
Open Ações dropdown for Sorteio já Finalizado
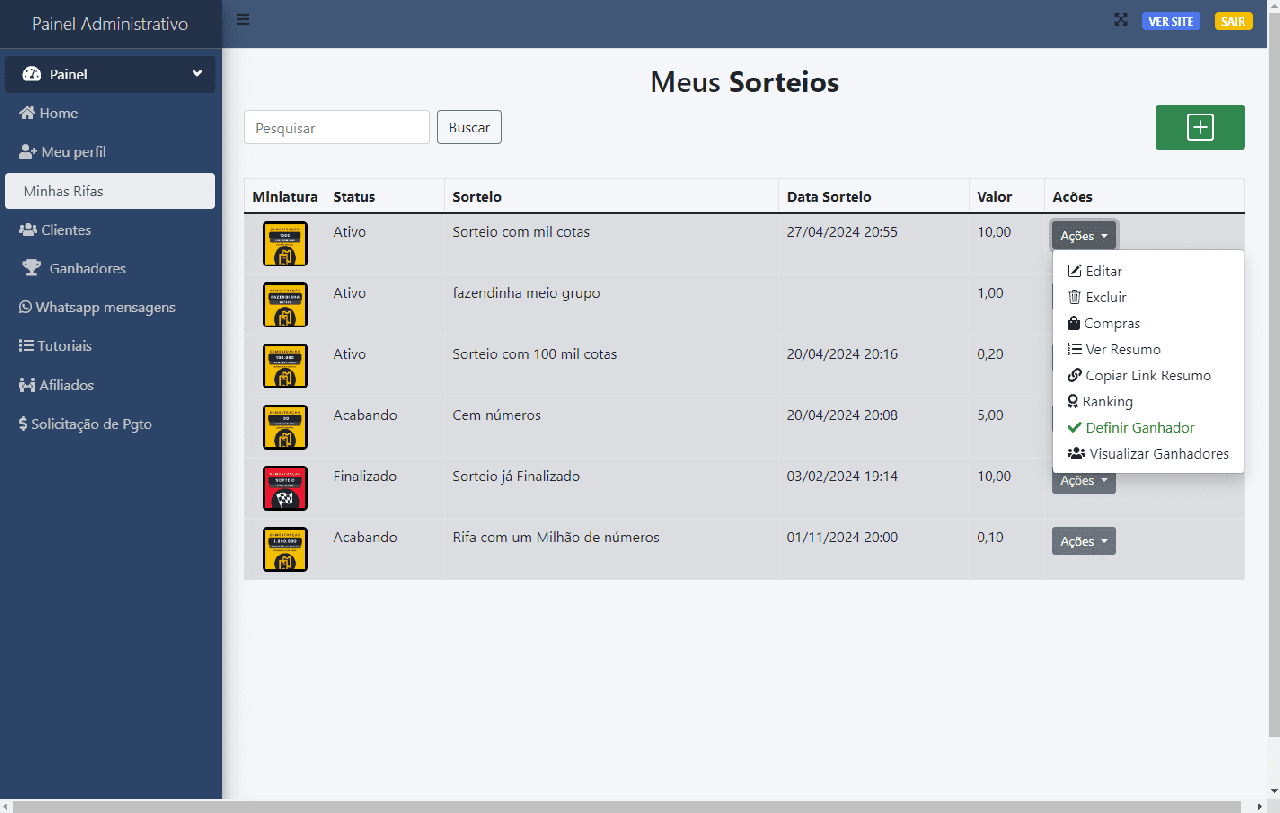[1083, 481]
